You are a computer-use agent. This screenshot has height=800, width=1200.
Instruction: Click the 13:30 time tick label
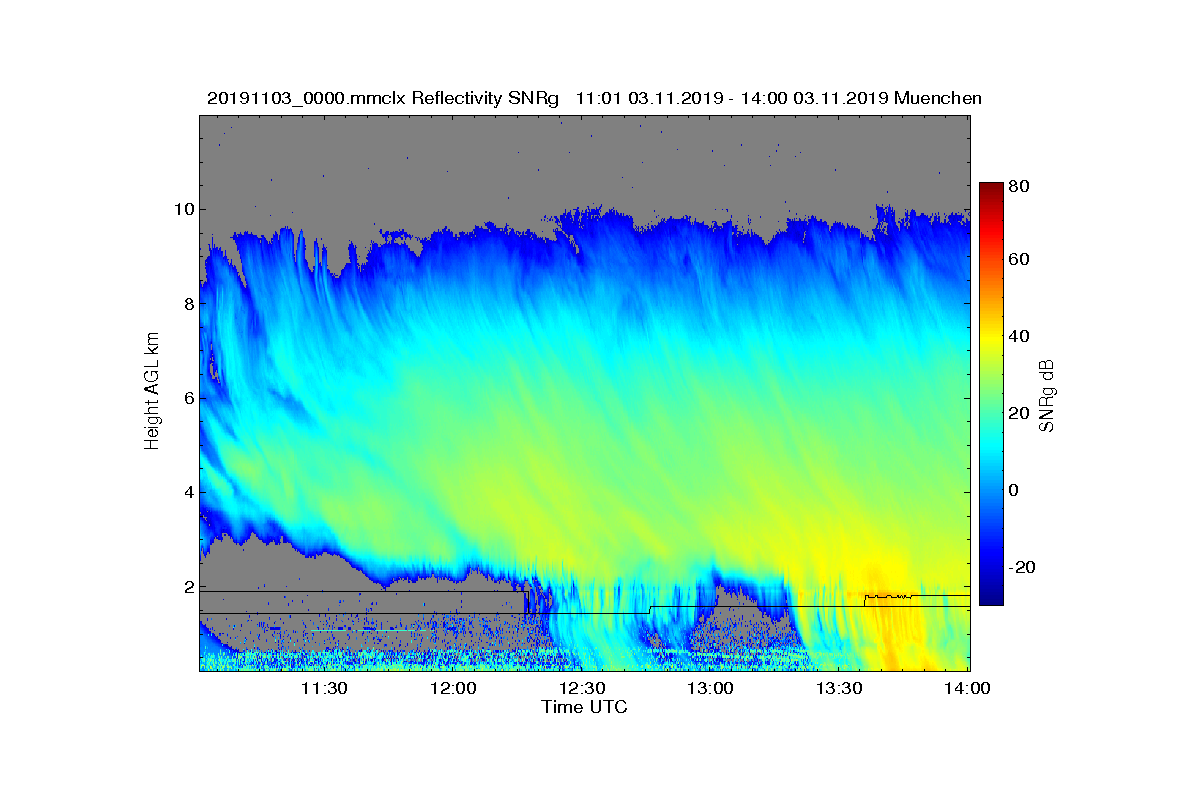point(840,689)
